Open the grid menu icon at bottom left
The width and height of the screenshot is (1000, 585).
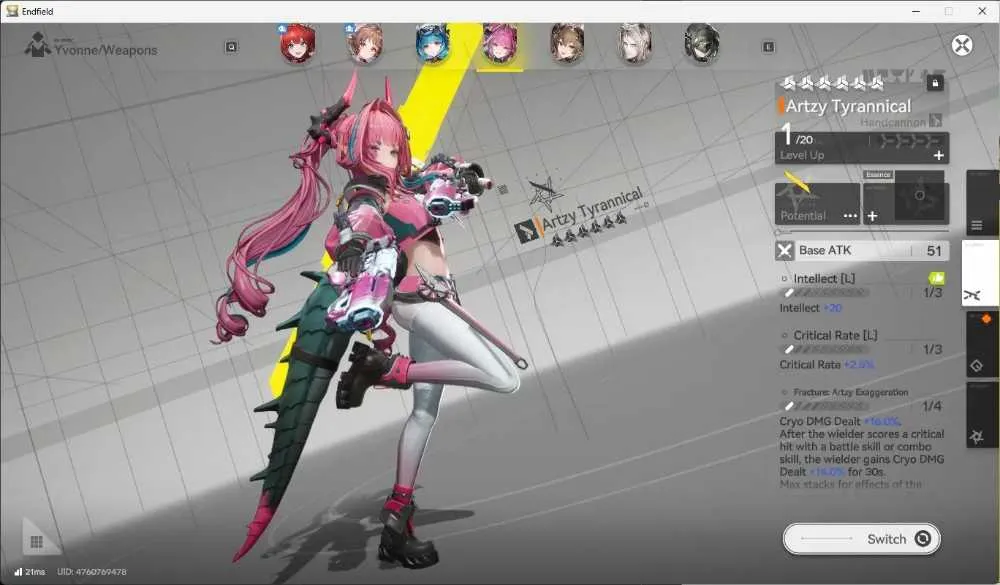[36, 542]
